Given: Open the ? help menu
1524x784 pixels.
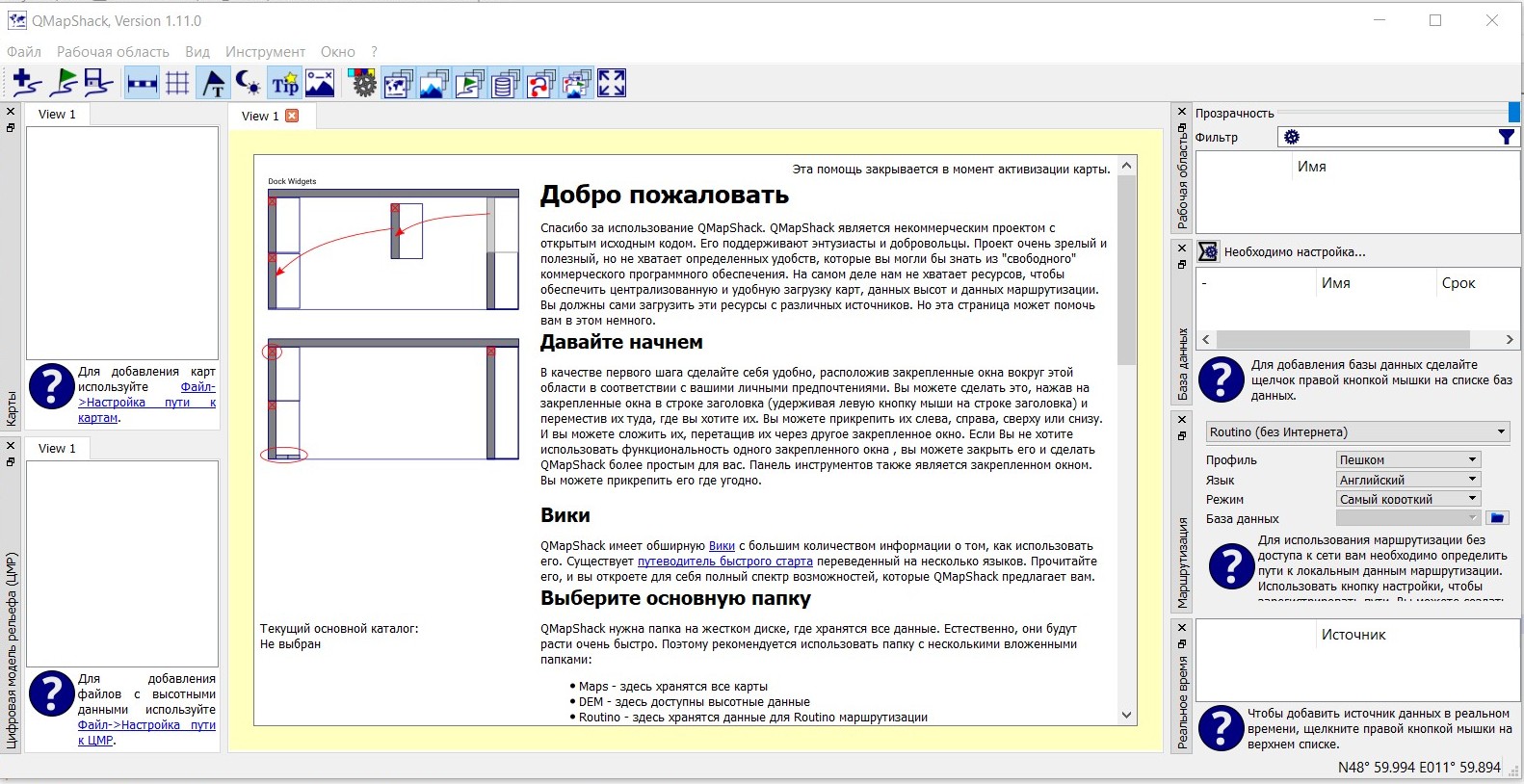Looking at the screenshot, I should 374,52.
